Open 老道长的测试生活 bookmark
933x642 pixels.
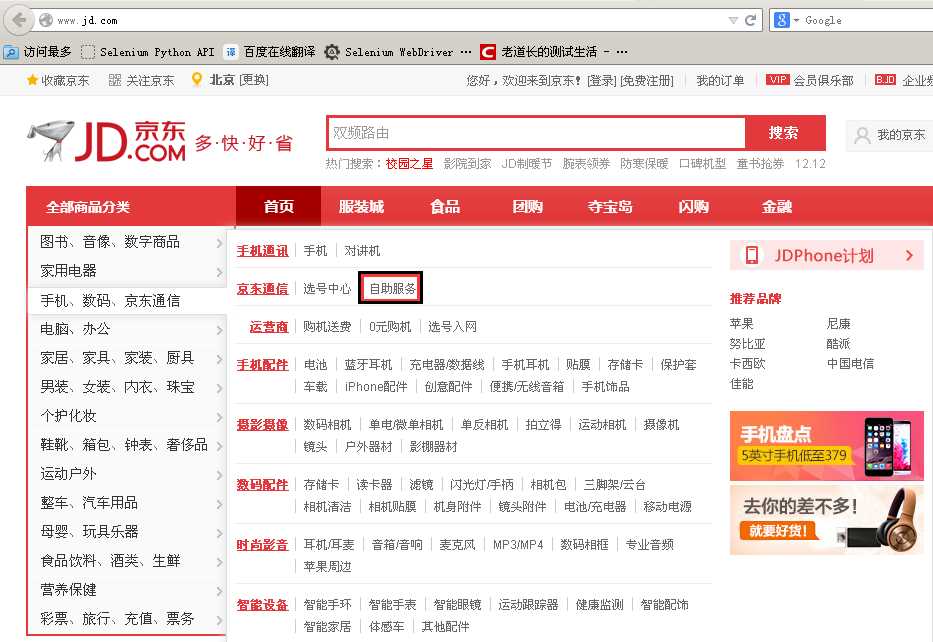click(x=553, y=52)
